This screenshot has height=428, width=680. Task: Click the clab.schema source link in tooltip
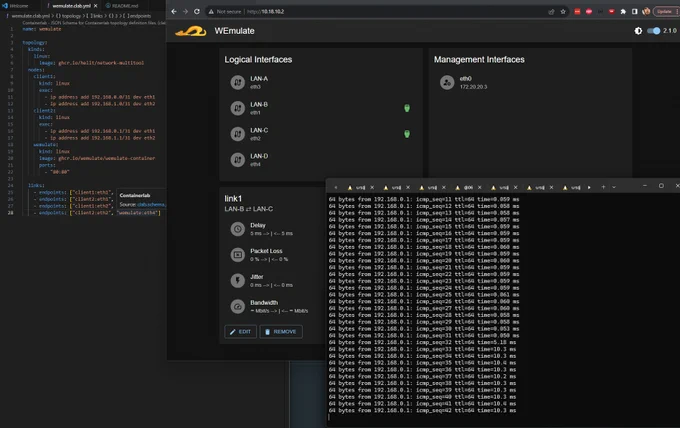151,205
